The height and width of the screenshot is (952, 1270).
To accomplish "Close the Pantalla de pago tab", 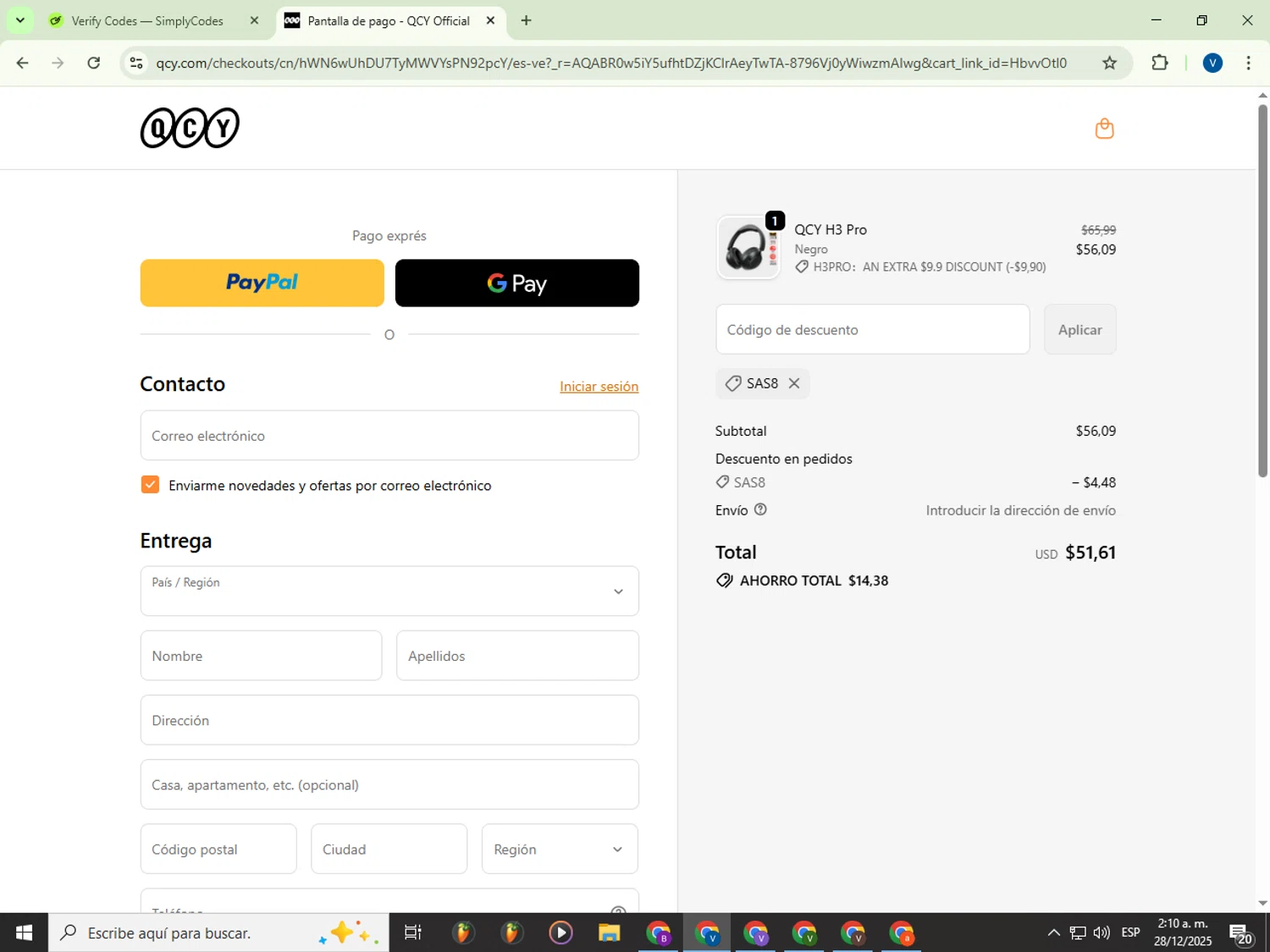I will [490, 20].
